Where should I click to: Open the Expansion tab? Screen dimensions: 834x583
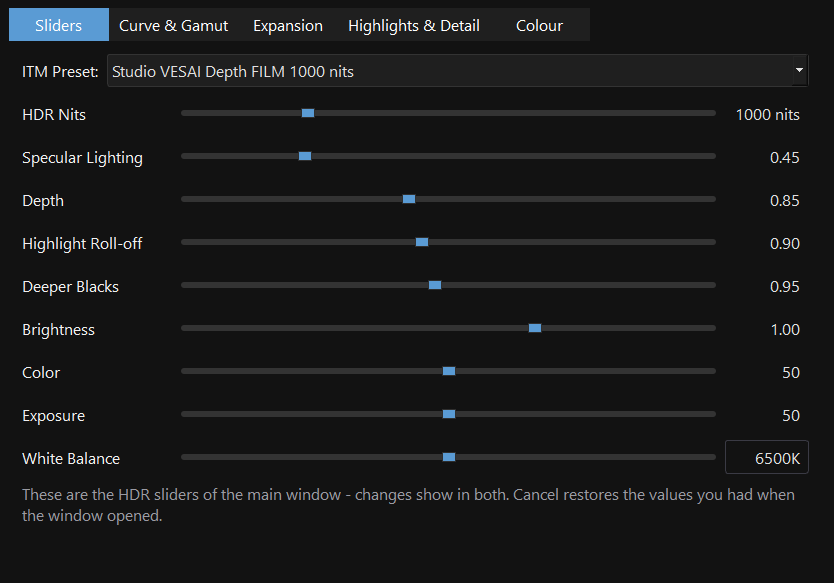(x=288, y=25)
